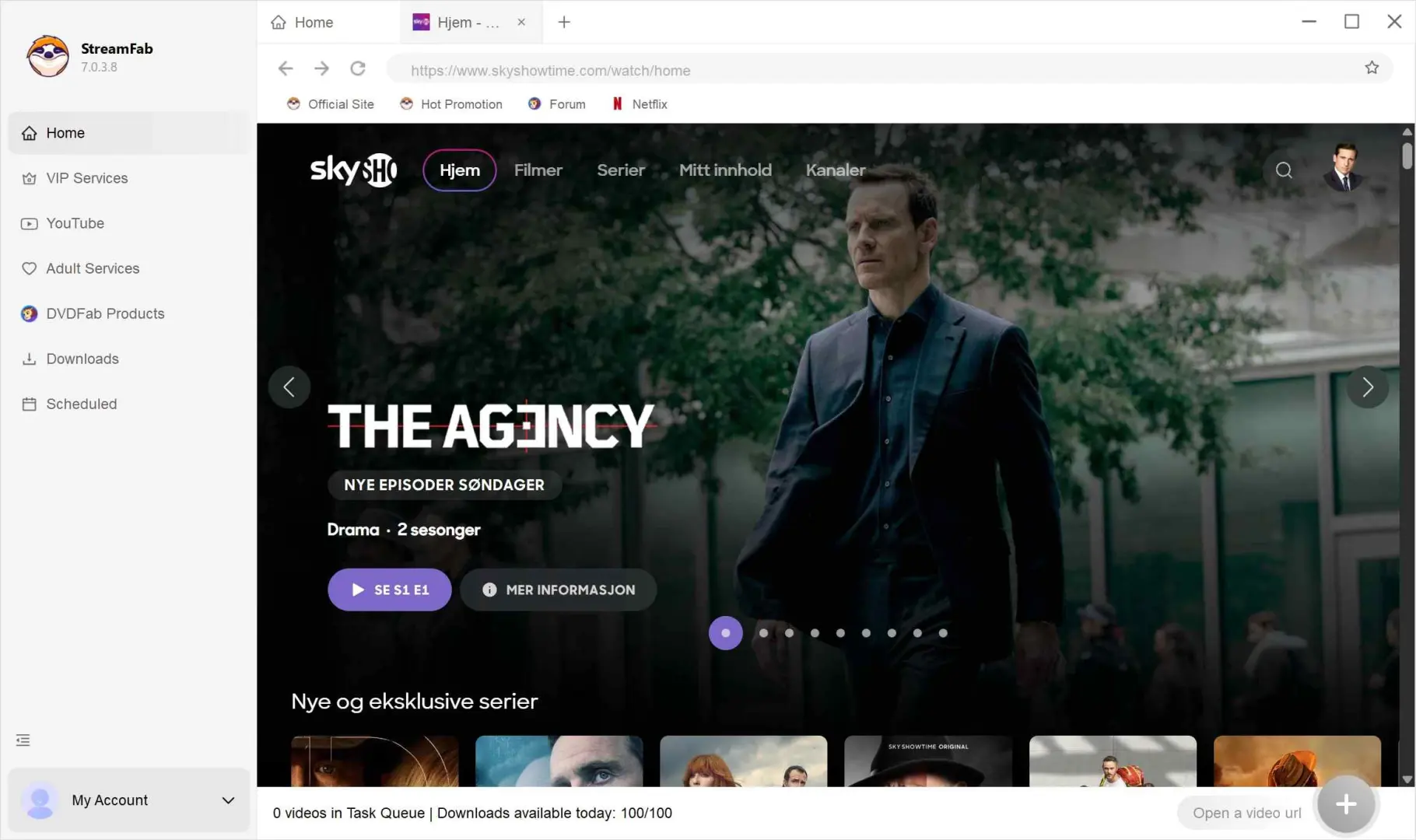Open the user profile avatar
The width and height of the screenshot is (1416, 840).
point(1344,168)
